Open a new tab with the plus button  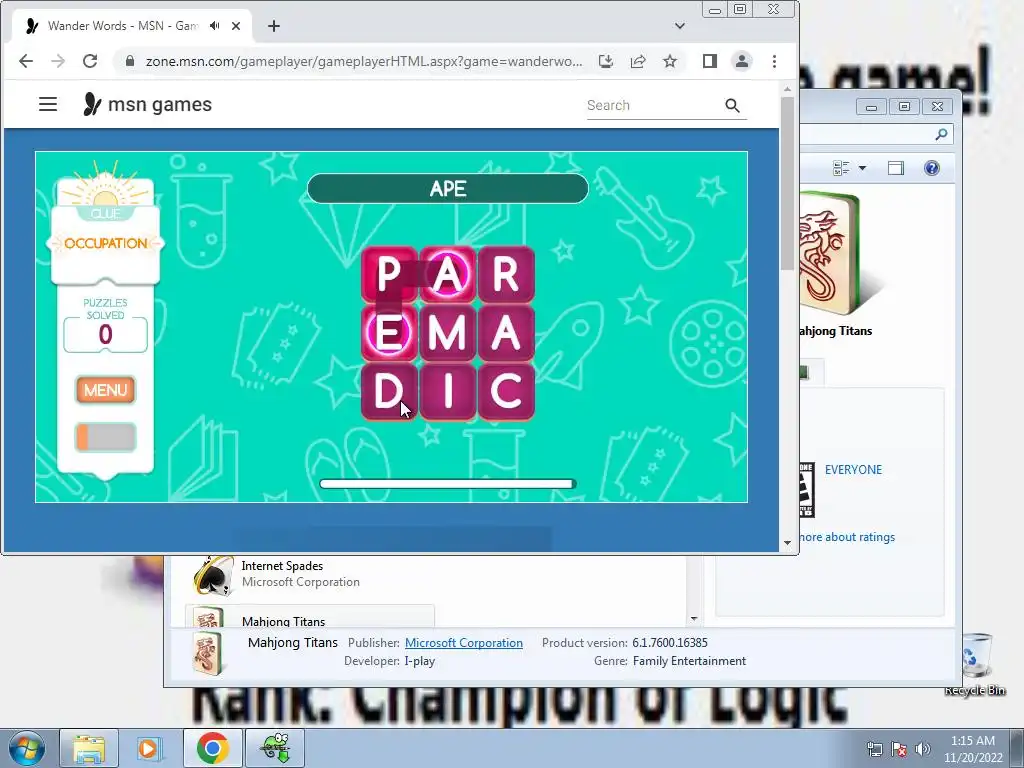[274, 25]
